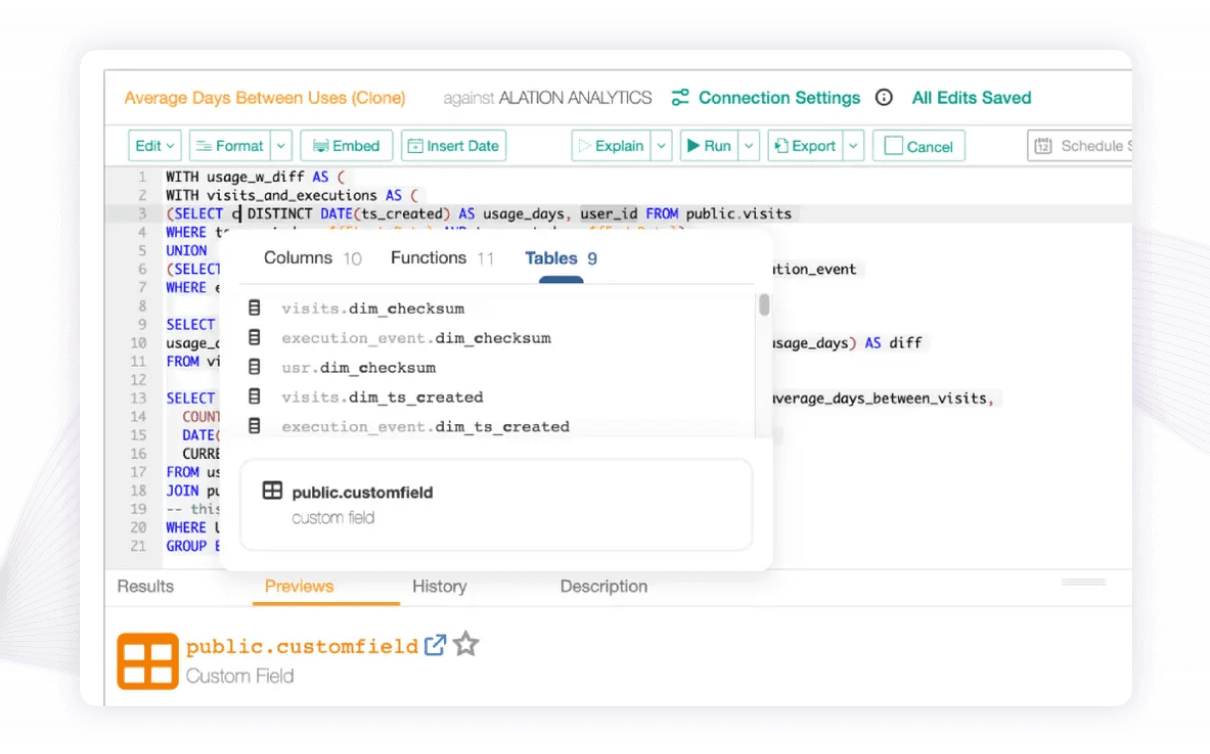The width and height of the screenshot is (1210, 754).
Task: Open the Edit dropdown menu
Action: pyautogui.click(x=154, y=145)
